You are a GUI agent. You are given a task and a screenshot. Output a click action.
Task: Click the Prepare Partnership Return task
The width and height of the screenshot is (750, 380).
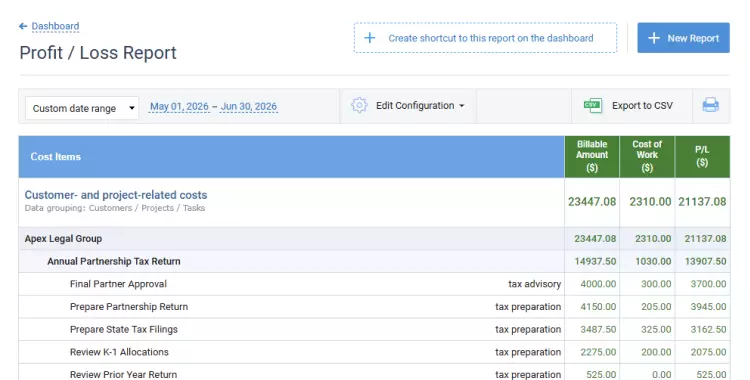[129, 307]
